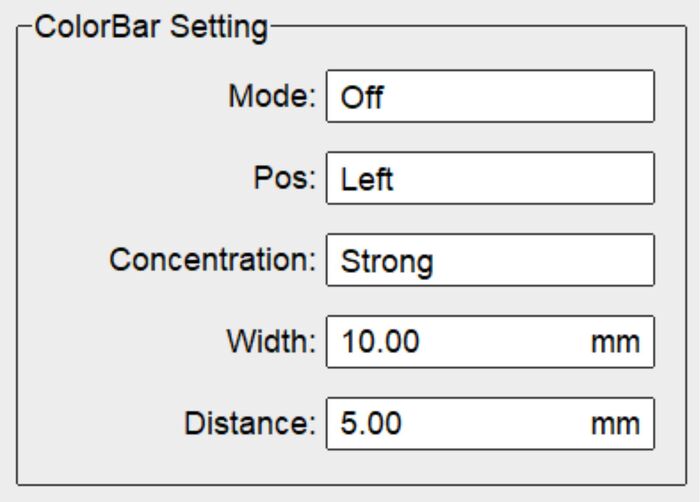Click the mm unit in Distance field
The width and height of the screenshot is (700, 502).
coord(614,423)
